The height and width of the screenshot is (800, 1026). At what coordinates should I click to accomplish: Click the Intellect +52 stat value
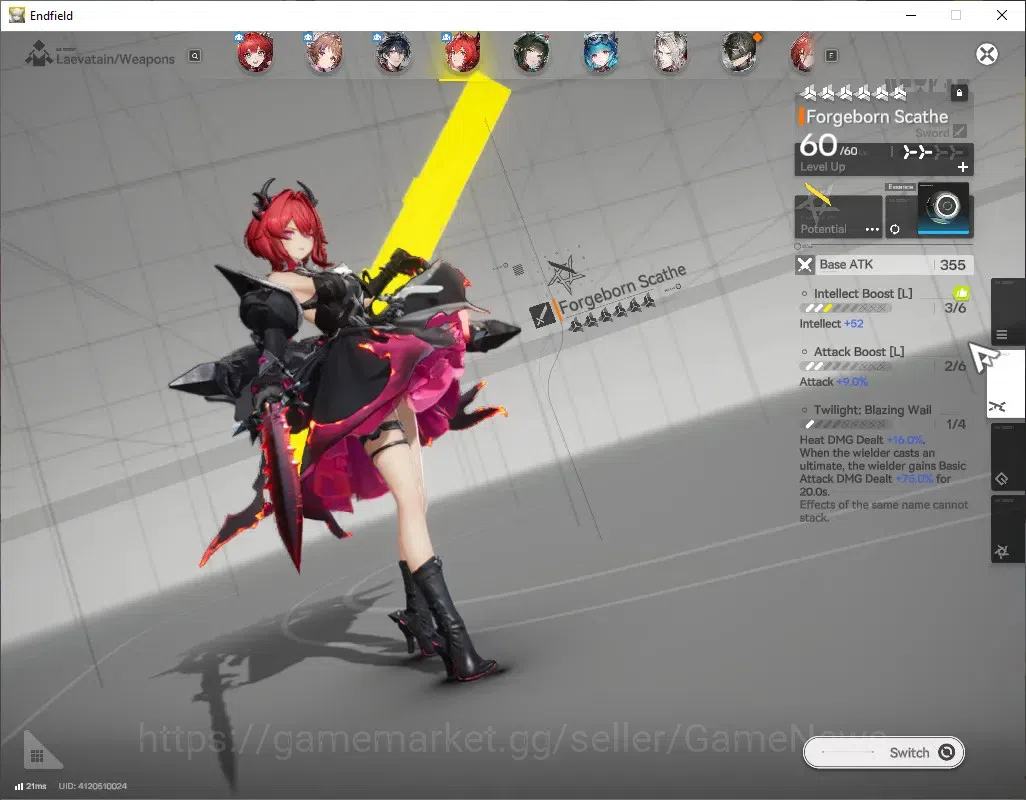click(x=853, y=324)
